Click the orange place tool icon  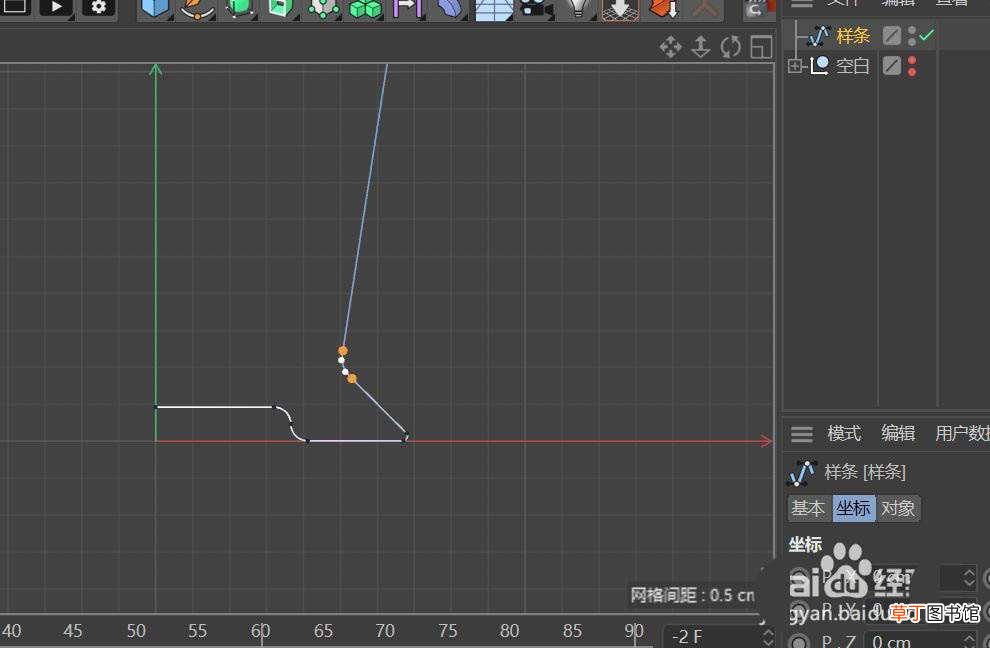(x=662, y=8)
